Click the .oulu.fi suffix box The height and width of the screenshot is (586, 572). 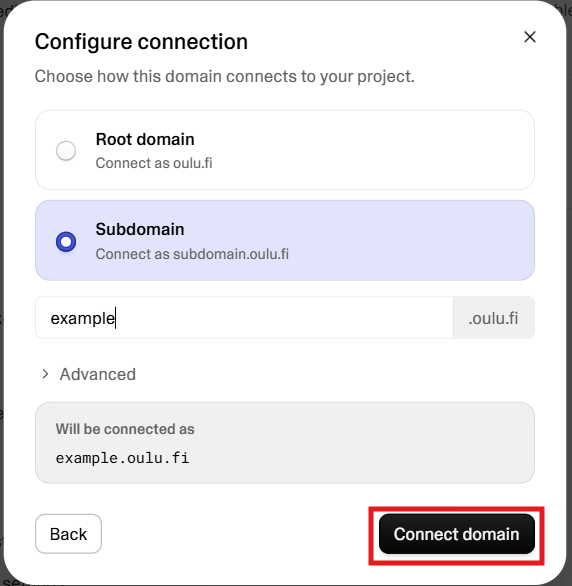click(x=494, y=318)
